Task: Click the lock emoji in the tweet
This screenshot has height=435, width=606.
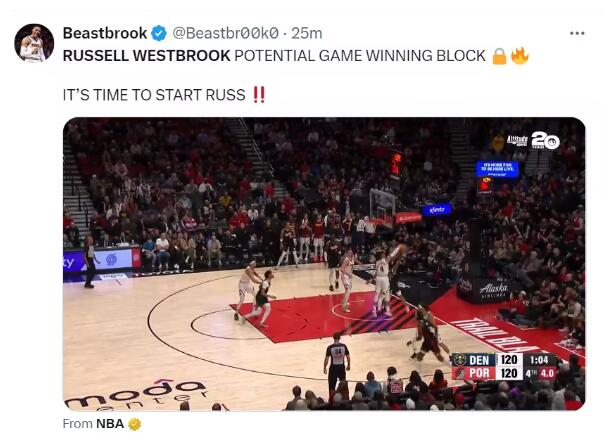Action: click(x=499, y=56)
